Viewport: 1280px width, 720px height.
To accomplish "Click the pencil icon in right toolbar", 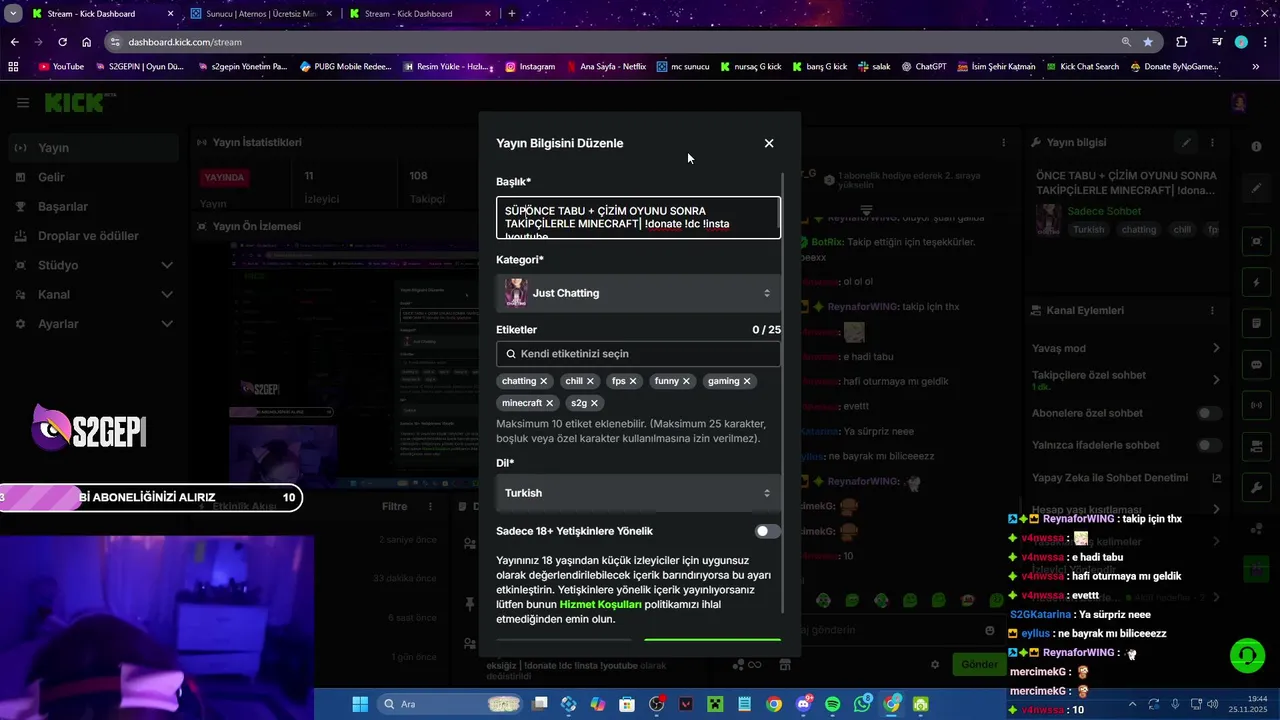I will coord(1256,188).
